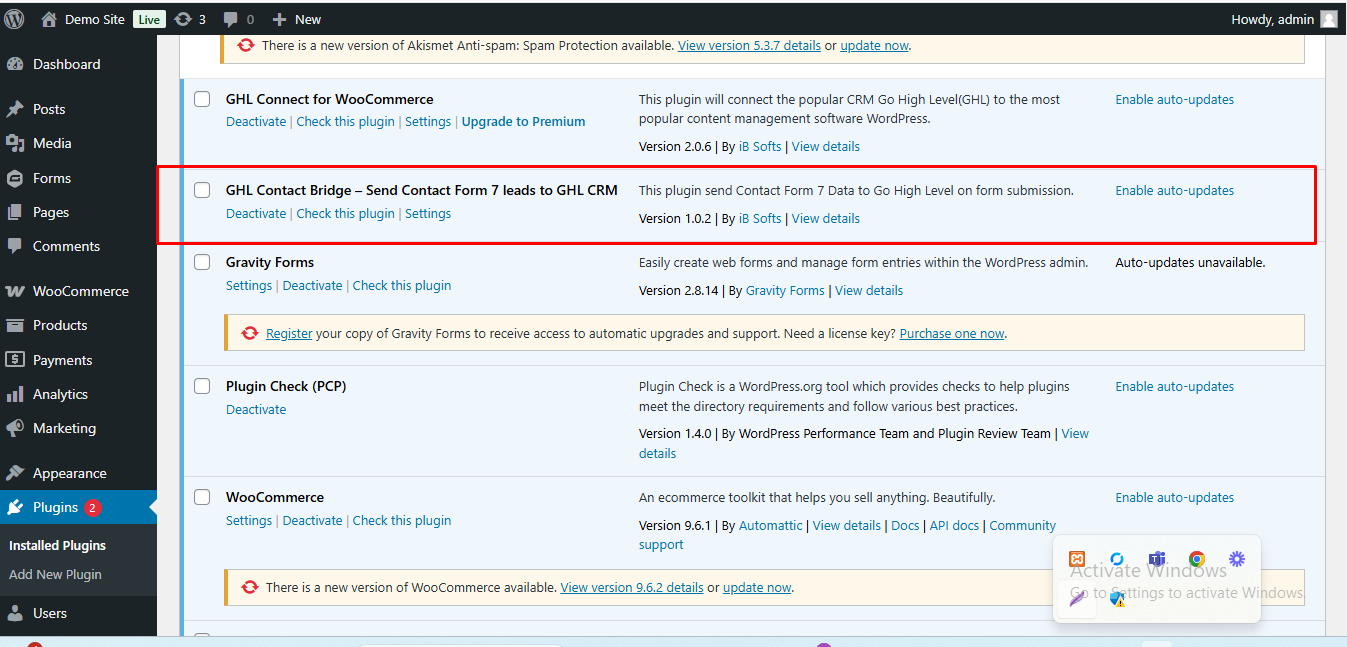
Task: Select Installed Plugins submenu
Action: coord(57,545)
